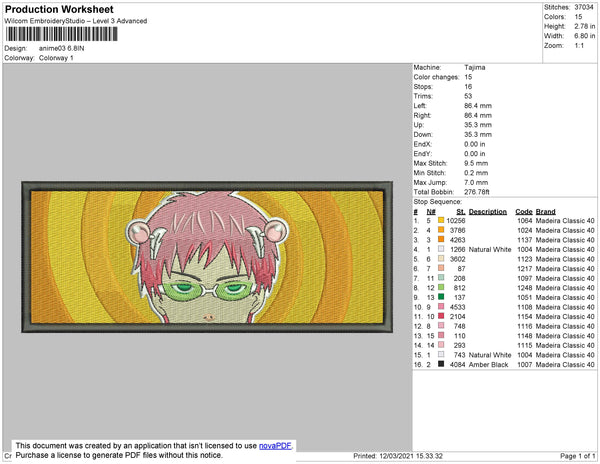The image size is (600, 464).
Task: Click the 'St.' column header
Action: click(x=461, y=212)
